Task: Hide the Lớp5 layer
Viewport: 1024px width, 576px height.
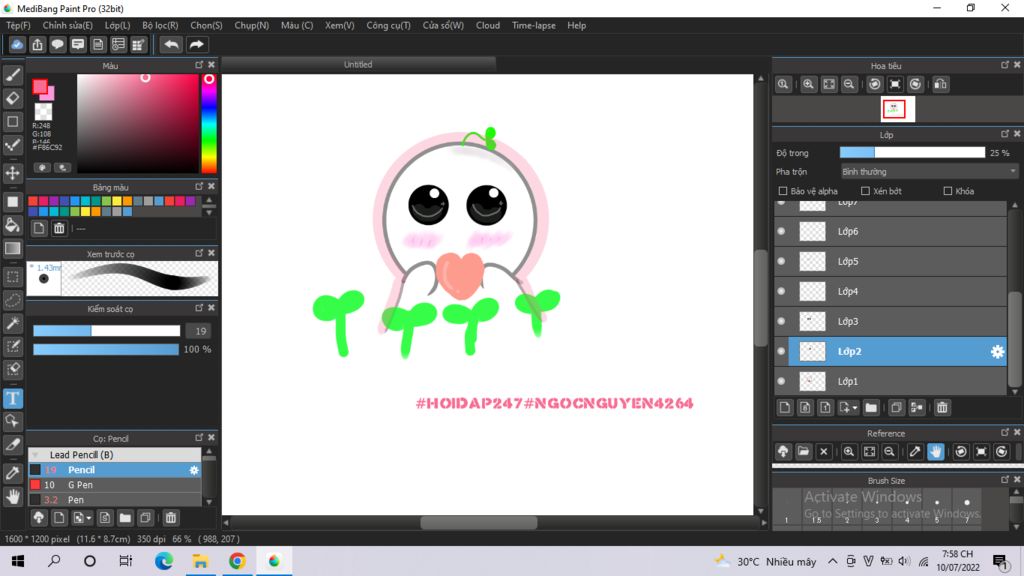Action: pyautogui.click(x=781, y=261)
